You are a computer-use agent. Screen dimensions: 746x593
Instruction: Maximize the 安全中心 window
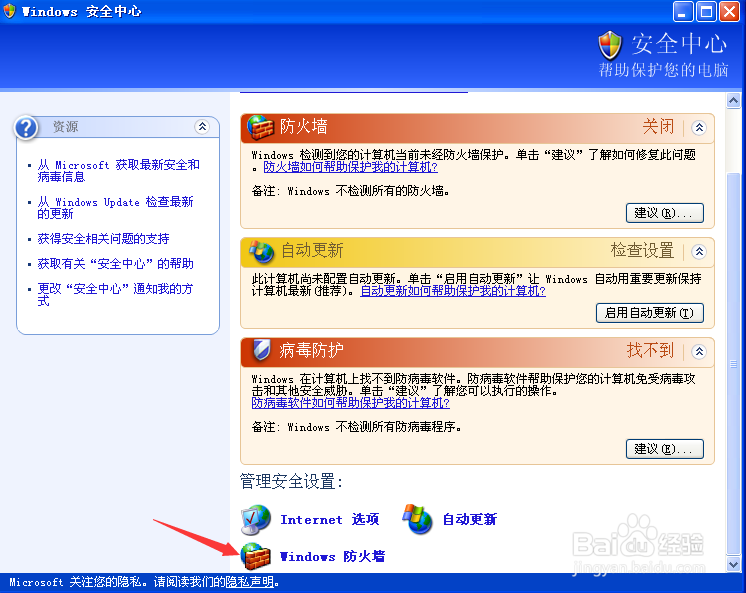coord(706,11)
